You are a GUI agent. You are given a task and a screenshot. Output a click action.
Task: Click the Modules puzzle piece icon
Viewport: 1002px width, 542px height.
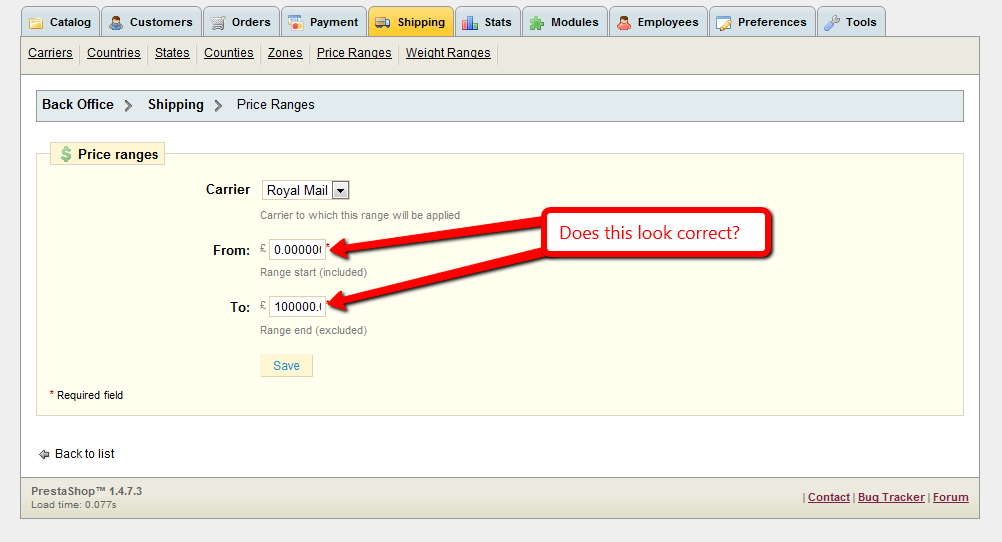(537, 23)
